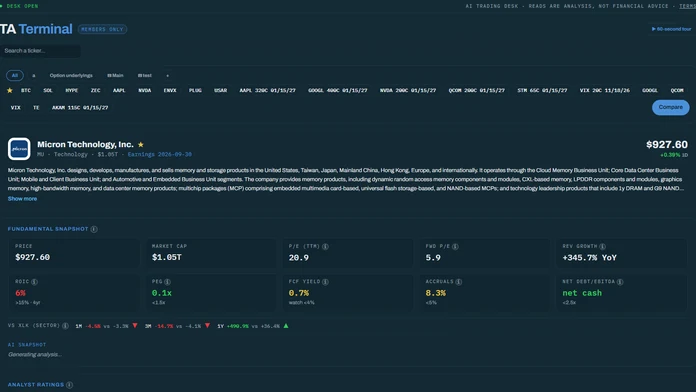Click the Members Only badge
Image resolution: width=696 pixels, height=392 pixels.
(103, 29)
